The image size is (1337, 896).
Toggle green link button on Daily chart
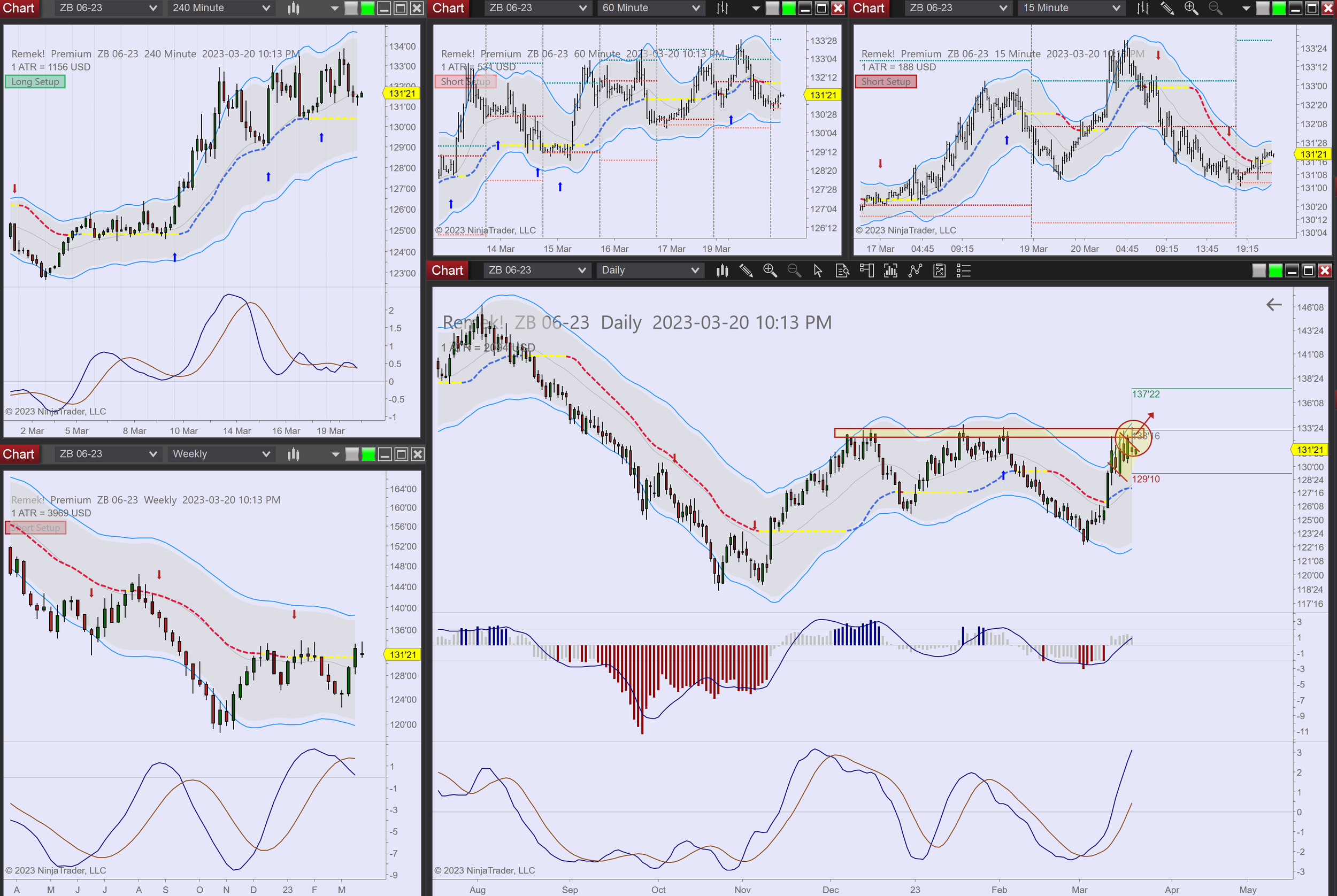pyautogui.click(x=1275, y=271)
